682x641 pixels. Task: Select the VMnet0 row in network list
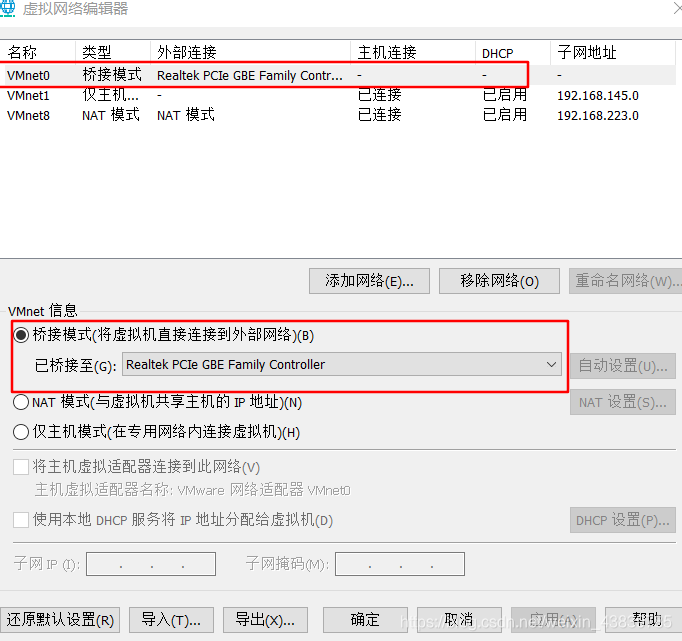338,75
